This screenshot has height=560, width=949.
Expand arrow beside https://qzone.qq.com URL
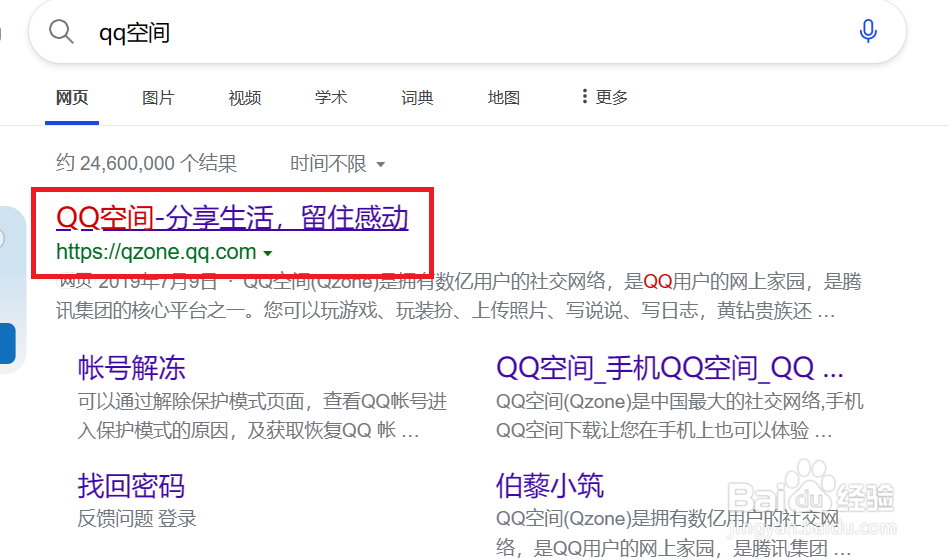(x=268, y=253)
